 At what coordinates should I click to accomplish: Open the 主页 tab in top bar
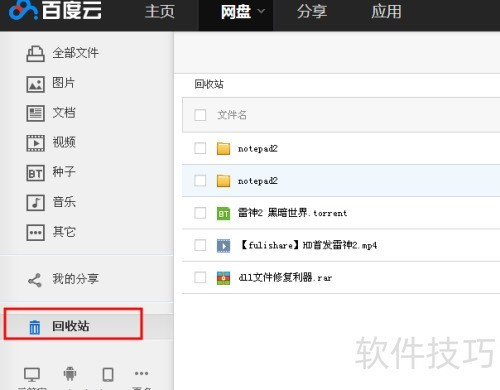point(160,12)
